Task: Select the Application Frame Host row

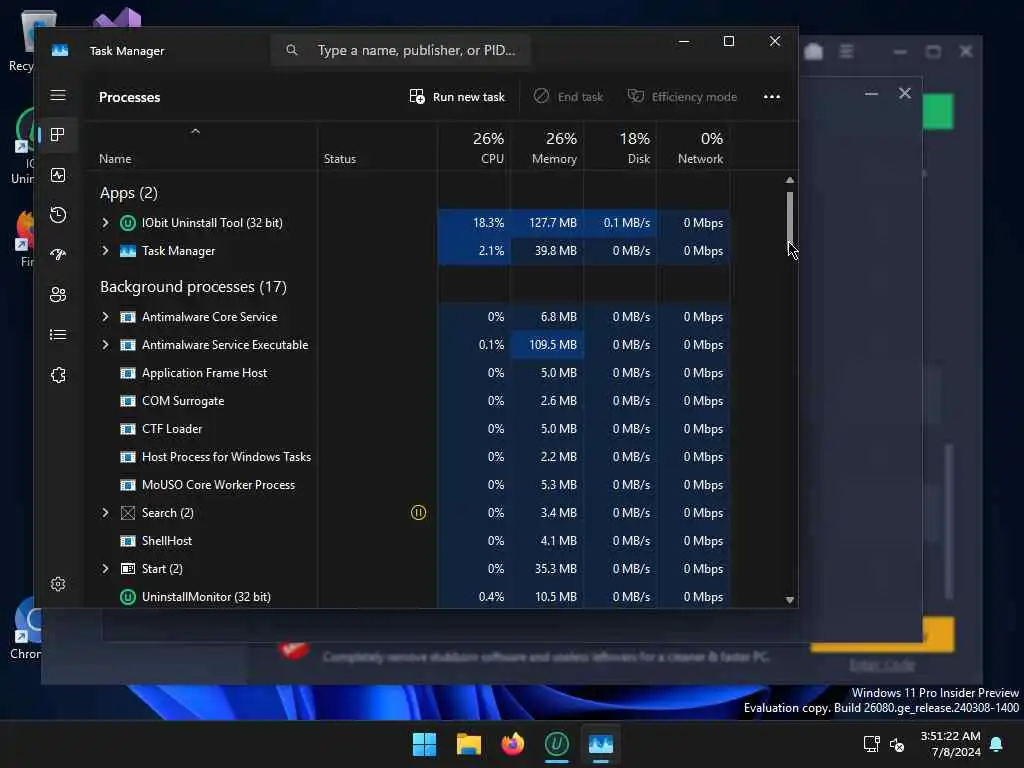Action: click(410, 373)
